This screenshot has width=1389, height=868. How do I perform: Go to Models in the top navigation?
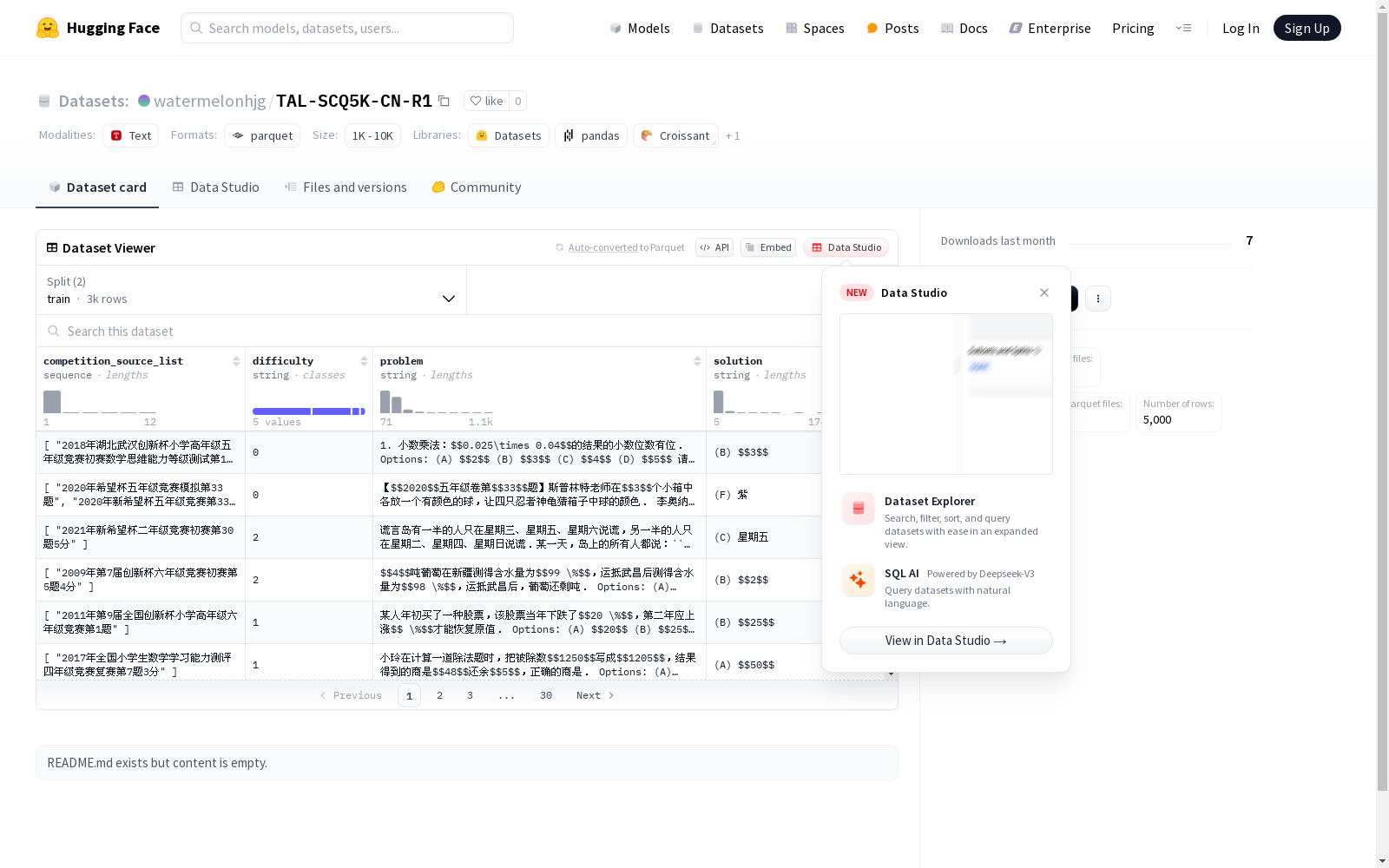pyautogui.click(x=640, y=28)
